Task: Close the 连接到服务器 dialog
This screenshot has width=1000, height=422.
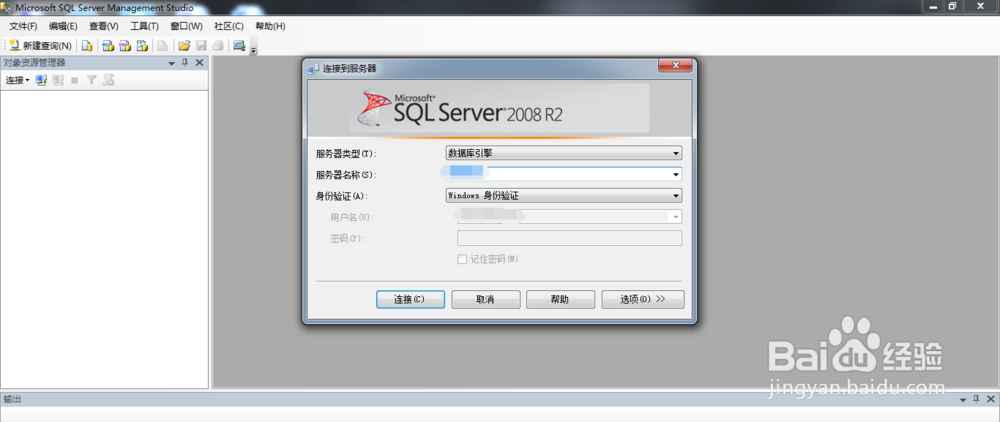Action: 675,66
